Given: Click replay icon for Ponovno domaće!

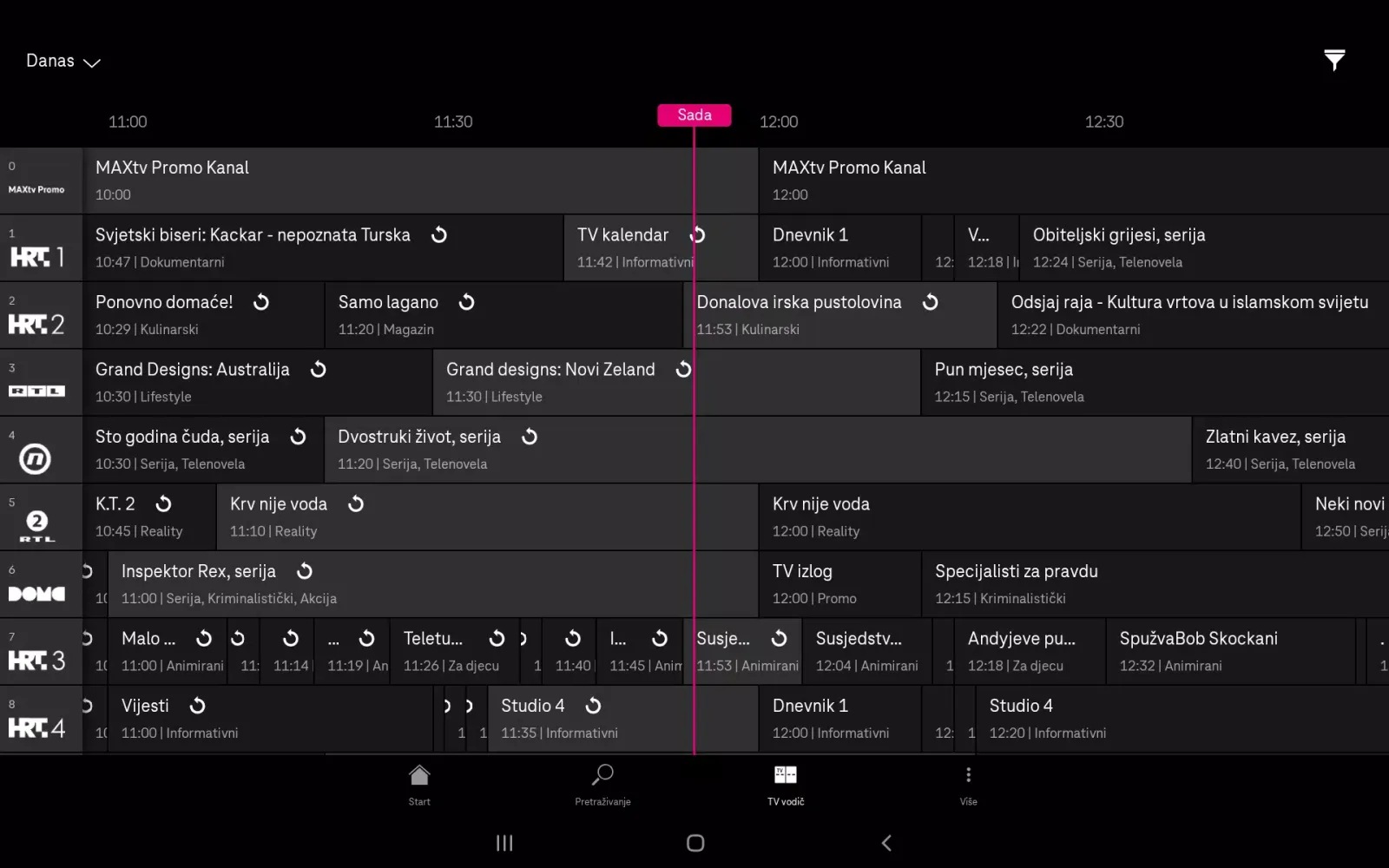Looking at the screenshot, I should (261, 302).
